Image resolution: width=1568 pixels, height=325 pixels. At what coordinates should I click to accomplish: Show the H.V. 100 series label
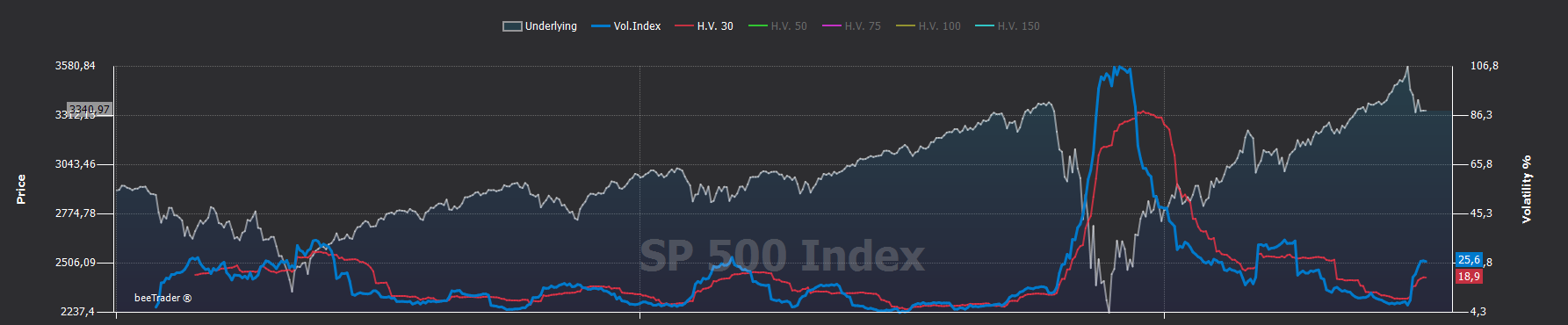pyautogui.click(x=940, y=26)
